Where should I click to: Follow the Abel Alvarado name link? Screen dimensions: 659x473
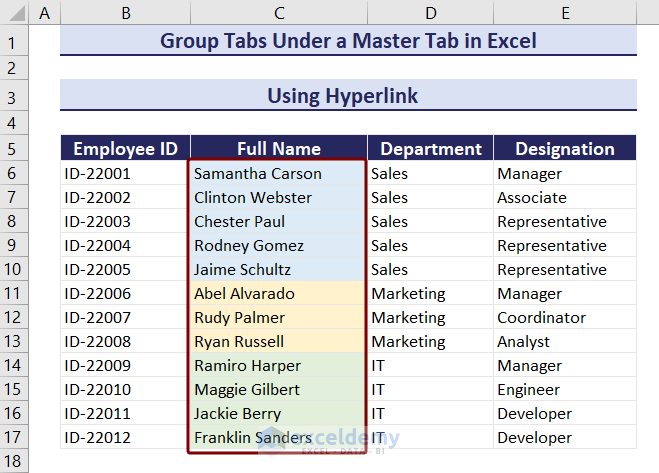tap(244, 294)
